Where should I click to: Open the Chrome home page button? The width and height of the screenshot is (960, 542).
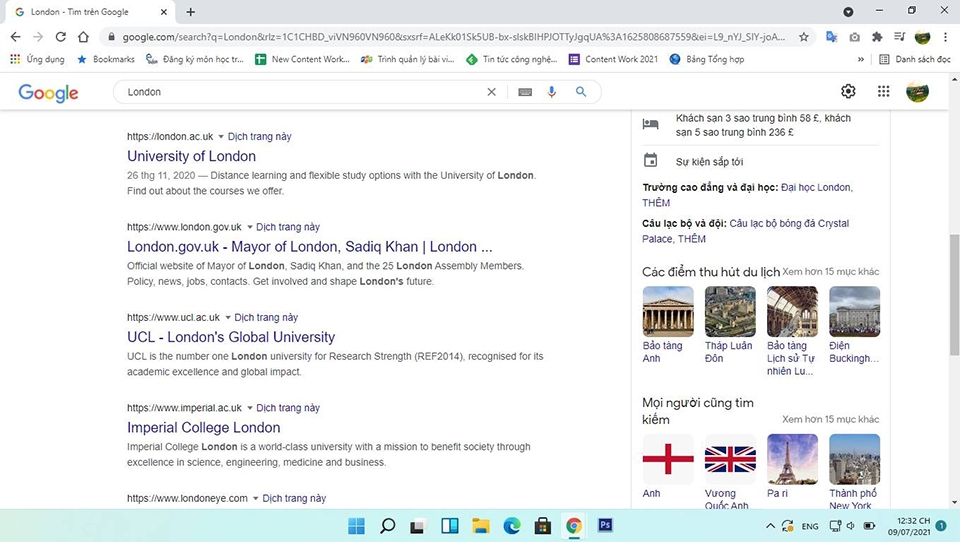point(83,37)
